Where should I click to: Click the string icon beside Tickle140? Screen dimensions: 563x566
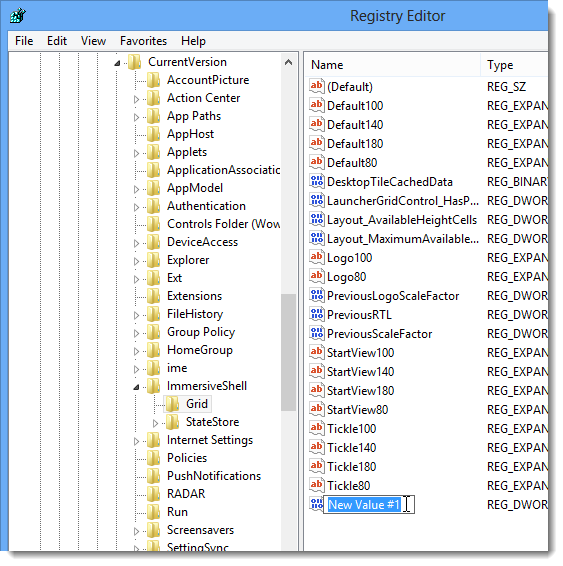[317, 447]
